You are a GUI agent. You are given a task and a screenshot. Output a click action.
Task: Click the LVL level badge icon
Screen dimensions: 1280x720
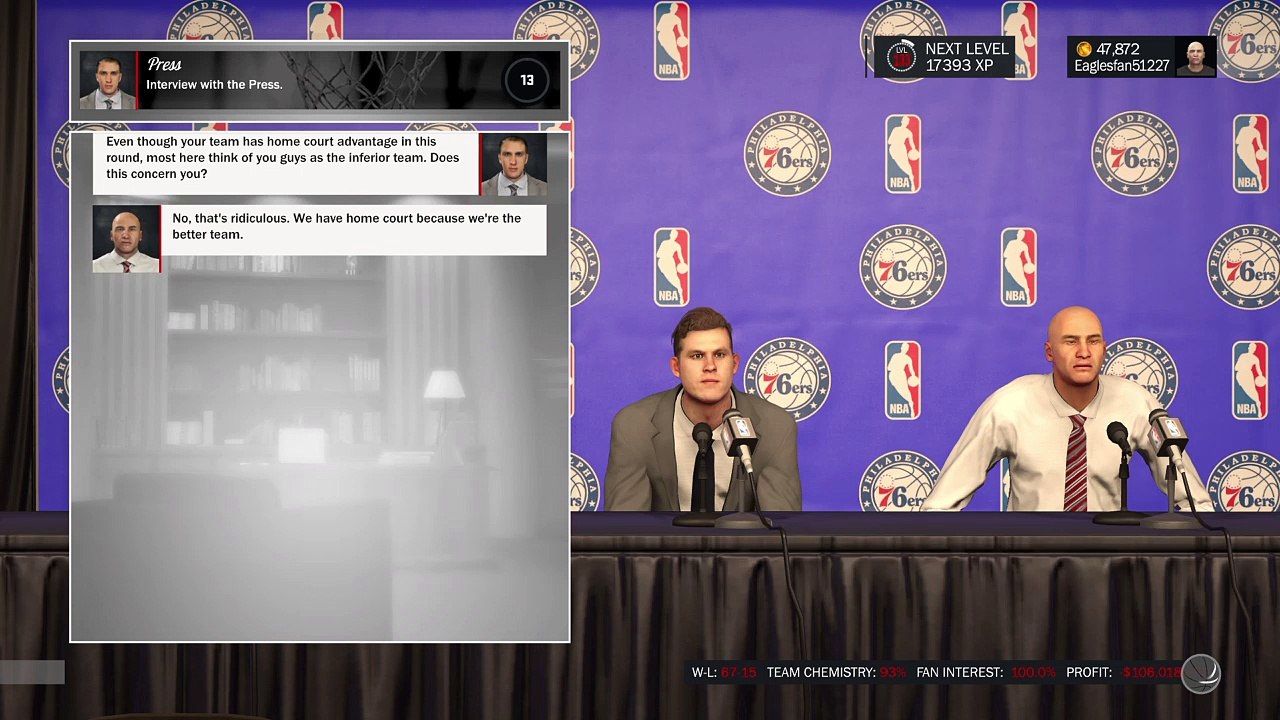tap(903, 57)
